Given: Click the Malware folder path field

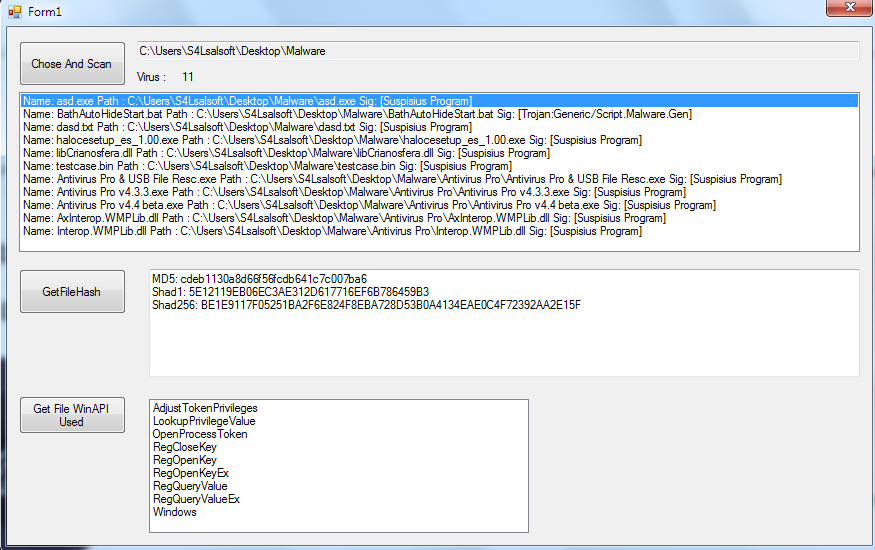Looking at the screenshot, I should [x=498, y=51].
